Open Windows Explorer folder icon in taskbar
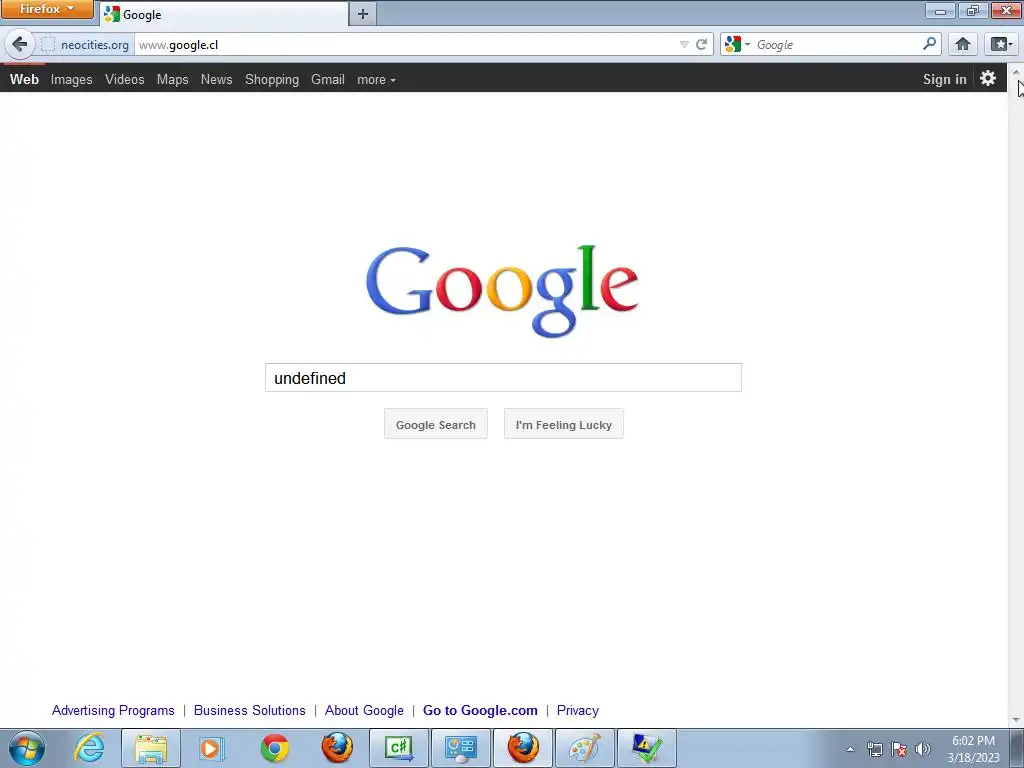 pyautogui.click(x=151, y=748)
